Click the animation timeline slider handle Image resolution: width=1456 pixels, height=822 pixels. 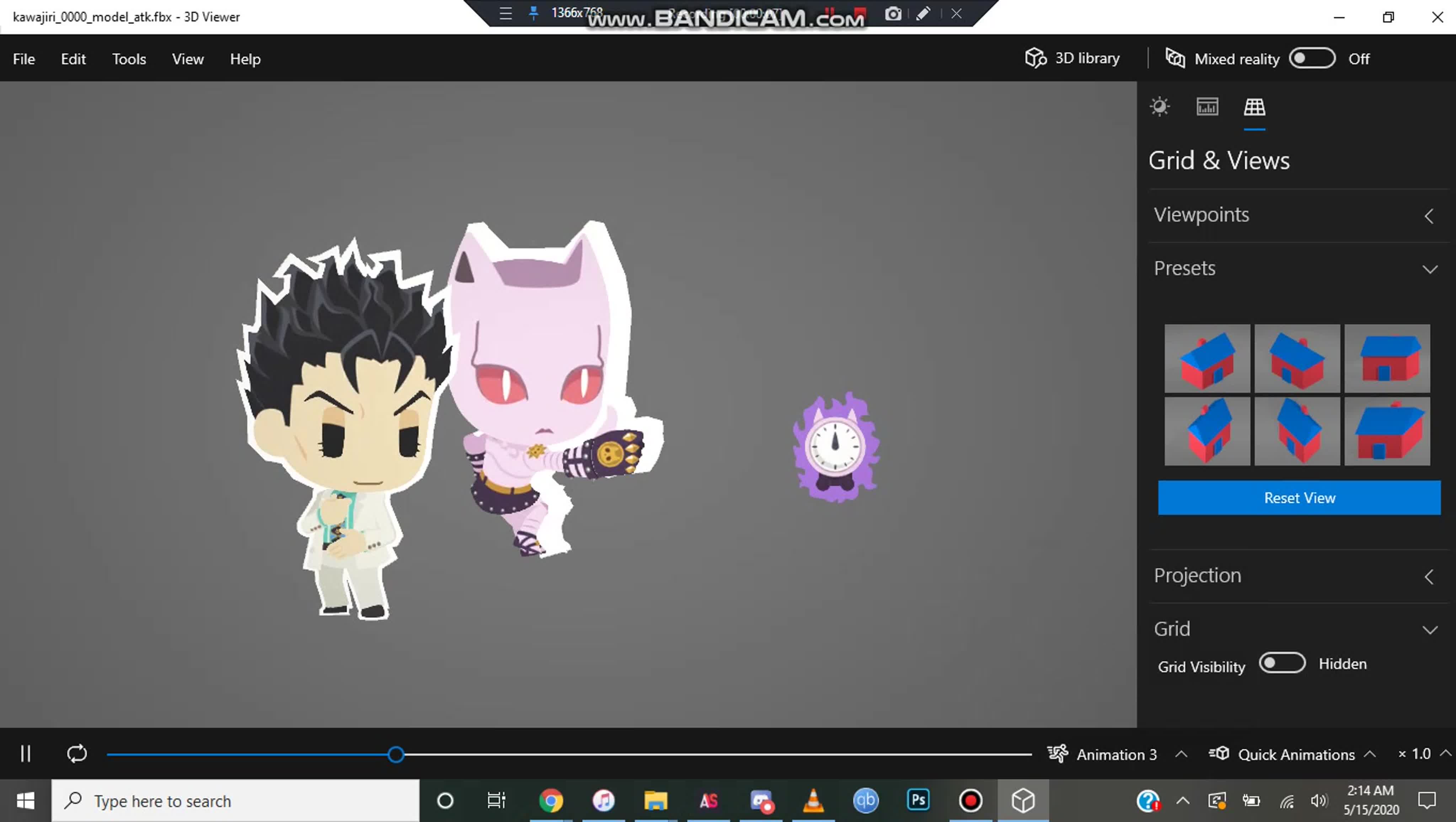[396, 754]
